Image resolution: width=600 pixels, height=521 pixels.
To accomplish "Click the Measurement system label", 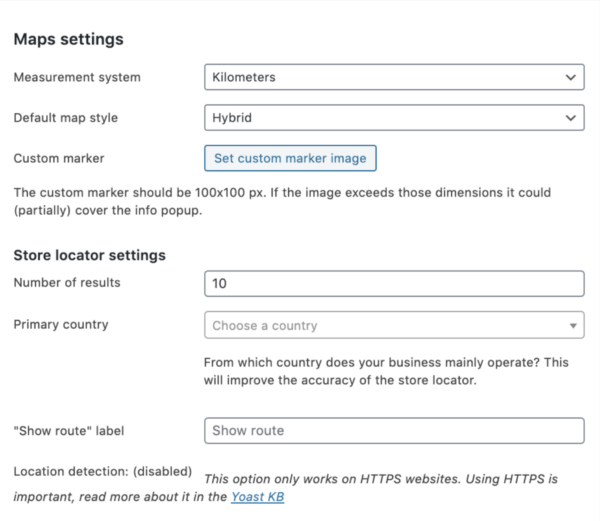I will (x=77, y=77).
